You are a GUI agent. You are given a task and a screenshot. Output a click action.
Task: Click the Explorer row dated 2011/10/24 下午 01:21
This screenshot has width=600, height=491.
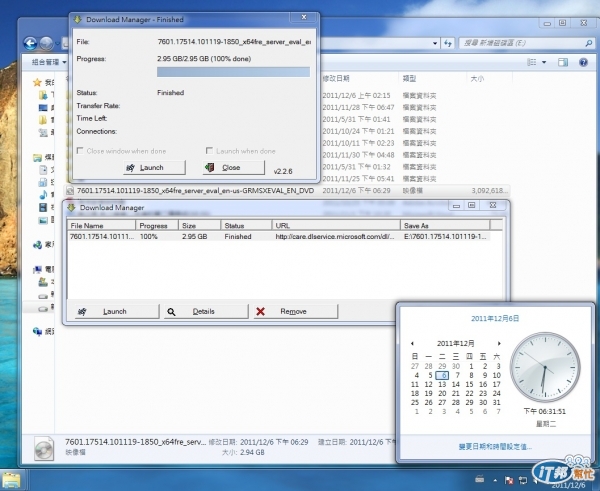tap(287, 131)
